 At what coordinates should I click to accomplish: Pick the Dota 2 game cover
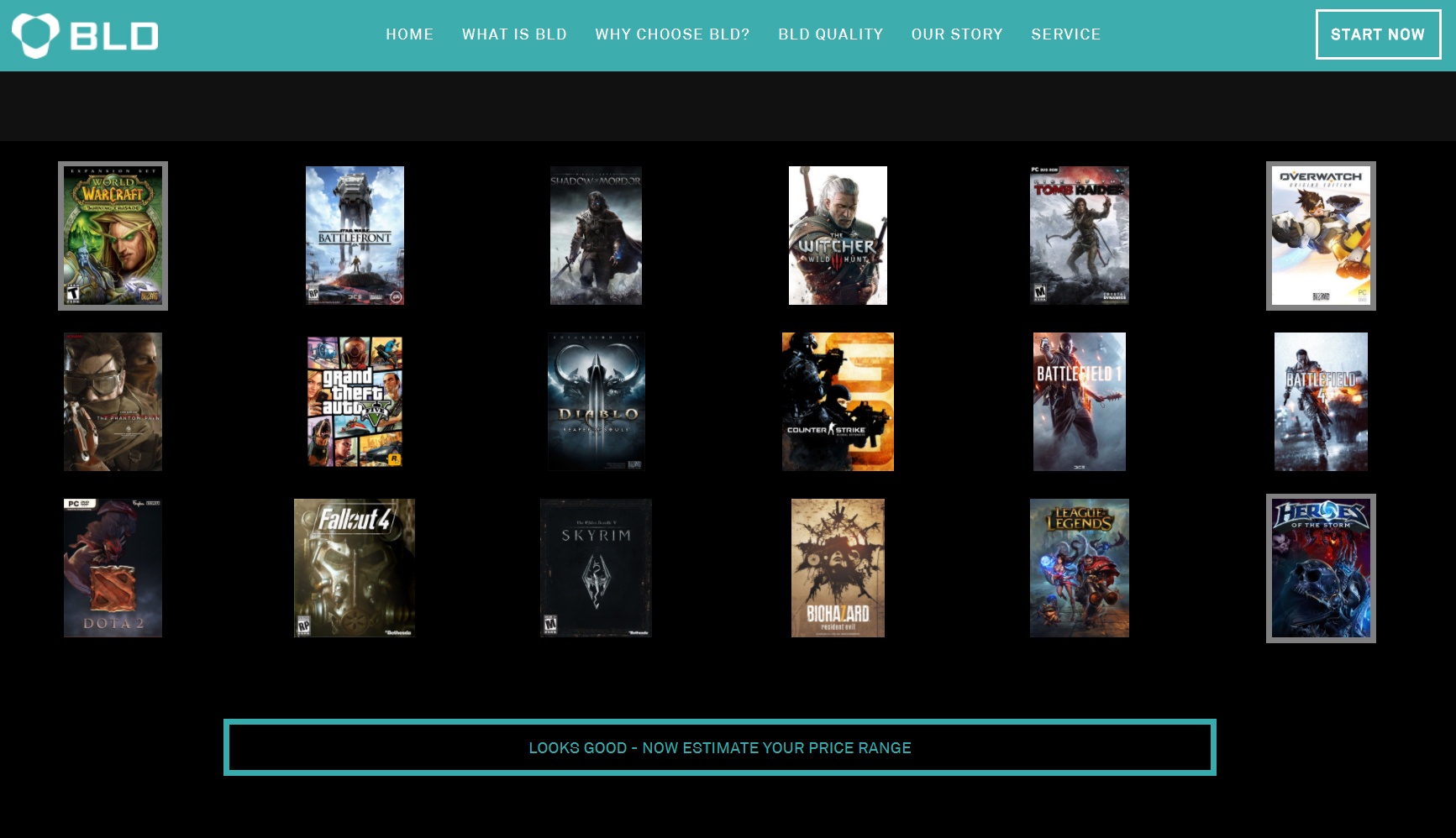tap(113, 568)
